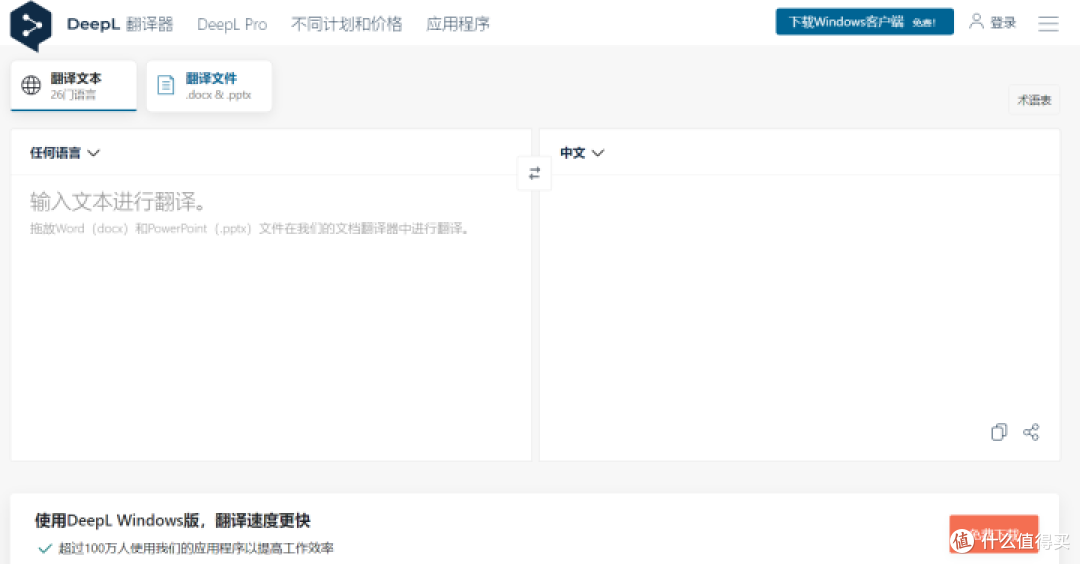Open the 术语表 glossary button
This screenshot has height=564, width=1080.
click(1034, 100)
